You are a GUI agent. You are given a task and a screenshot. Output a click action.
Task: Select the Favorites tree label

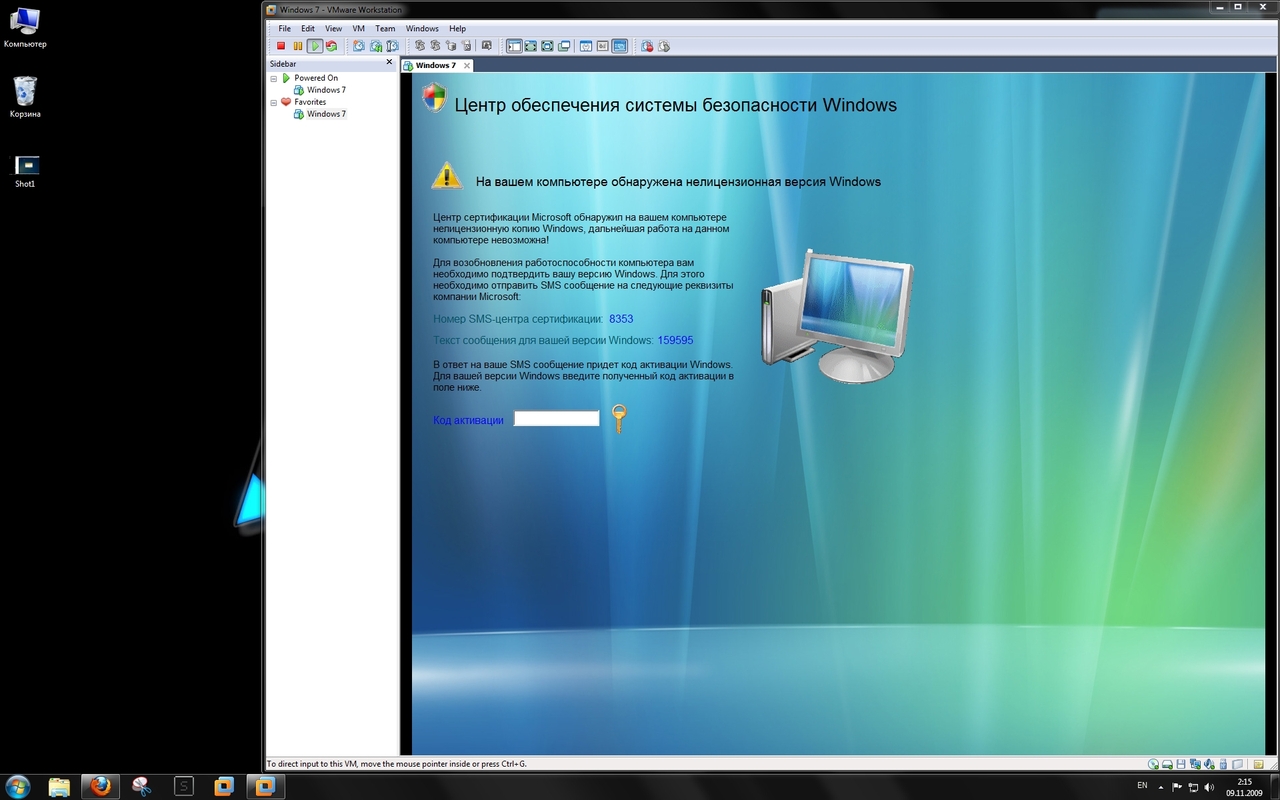(310, 102)
